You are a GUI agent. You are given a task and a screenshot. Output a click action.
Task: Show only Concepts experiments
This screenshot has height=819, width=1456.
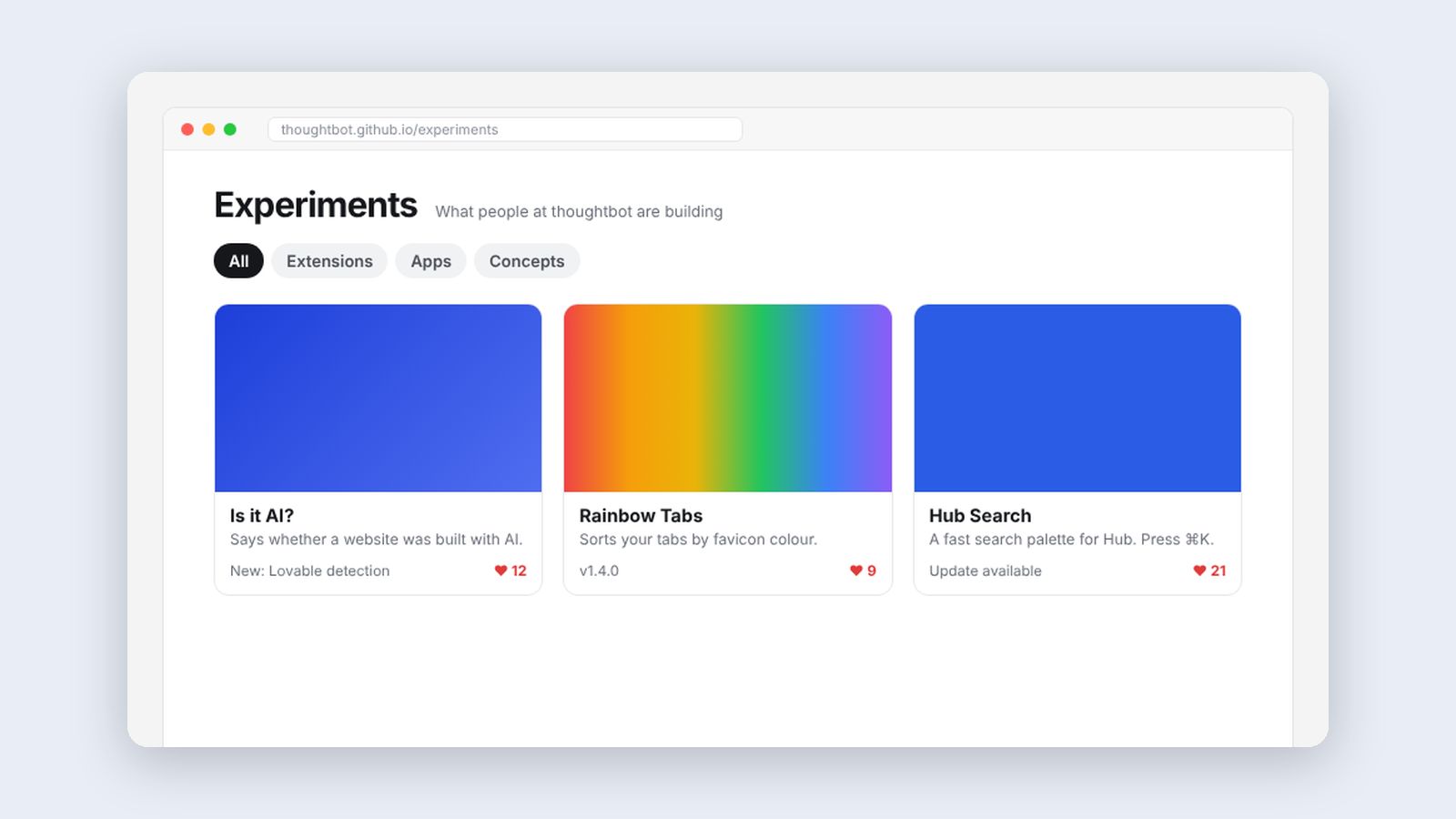pyautogui.click(x=527, y=261)
